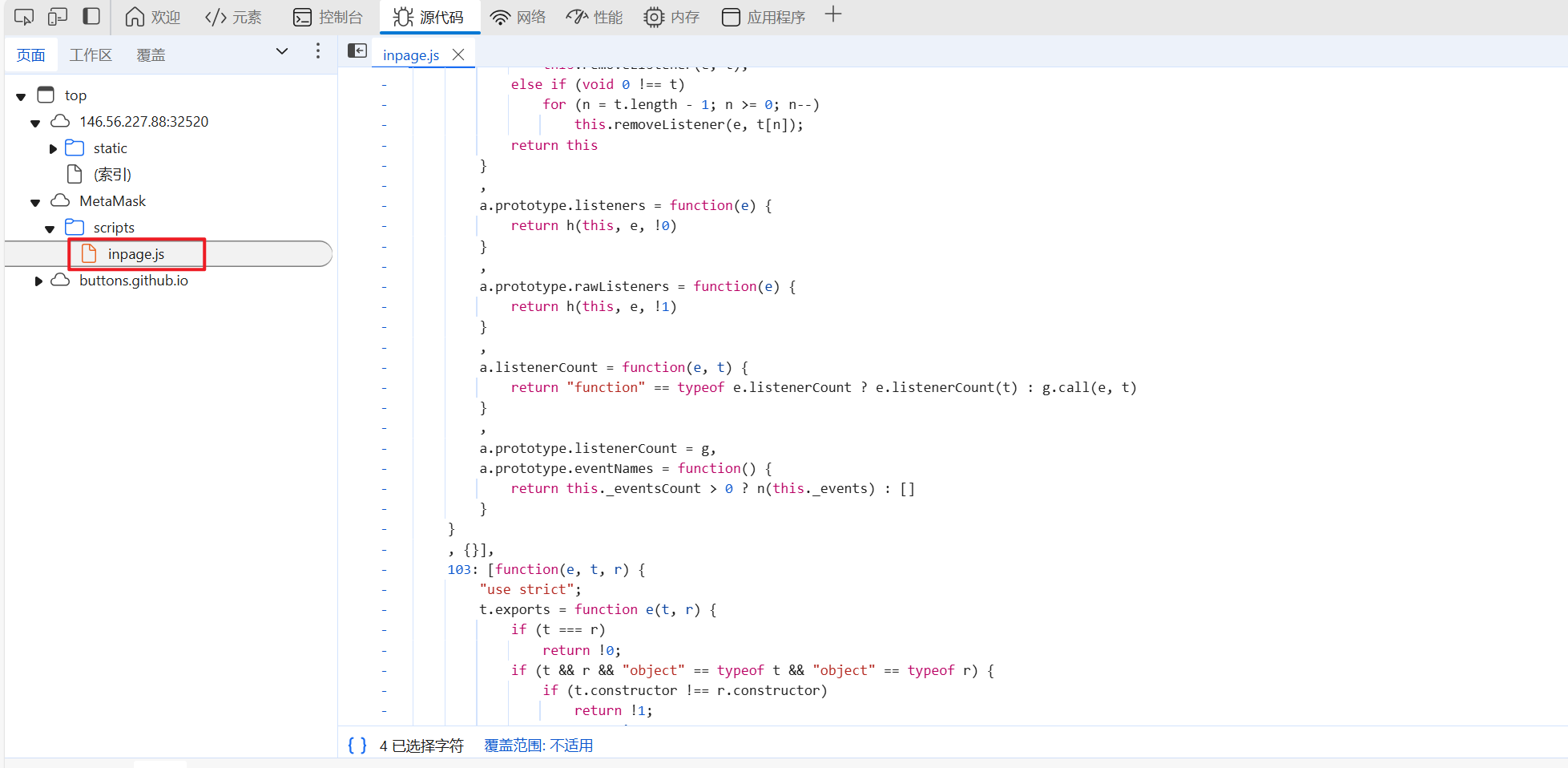Image resolution: width=1568 pixels, height=768 pixels.
Task: Expand the static folder
Action: click(x=53, y=148)
